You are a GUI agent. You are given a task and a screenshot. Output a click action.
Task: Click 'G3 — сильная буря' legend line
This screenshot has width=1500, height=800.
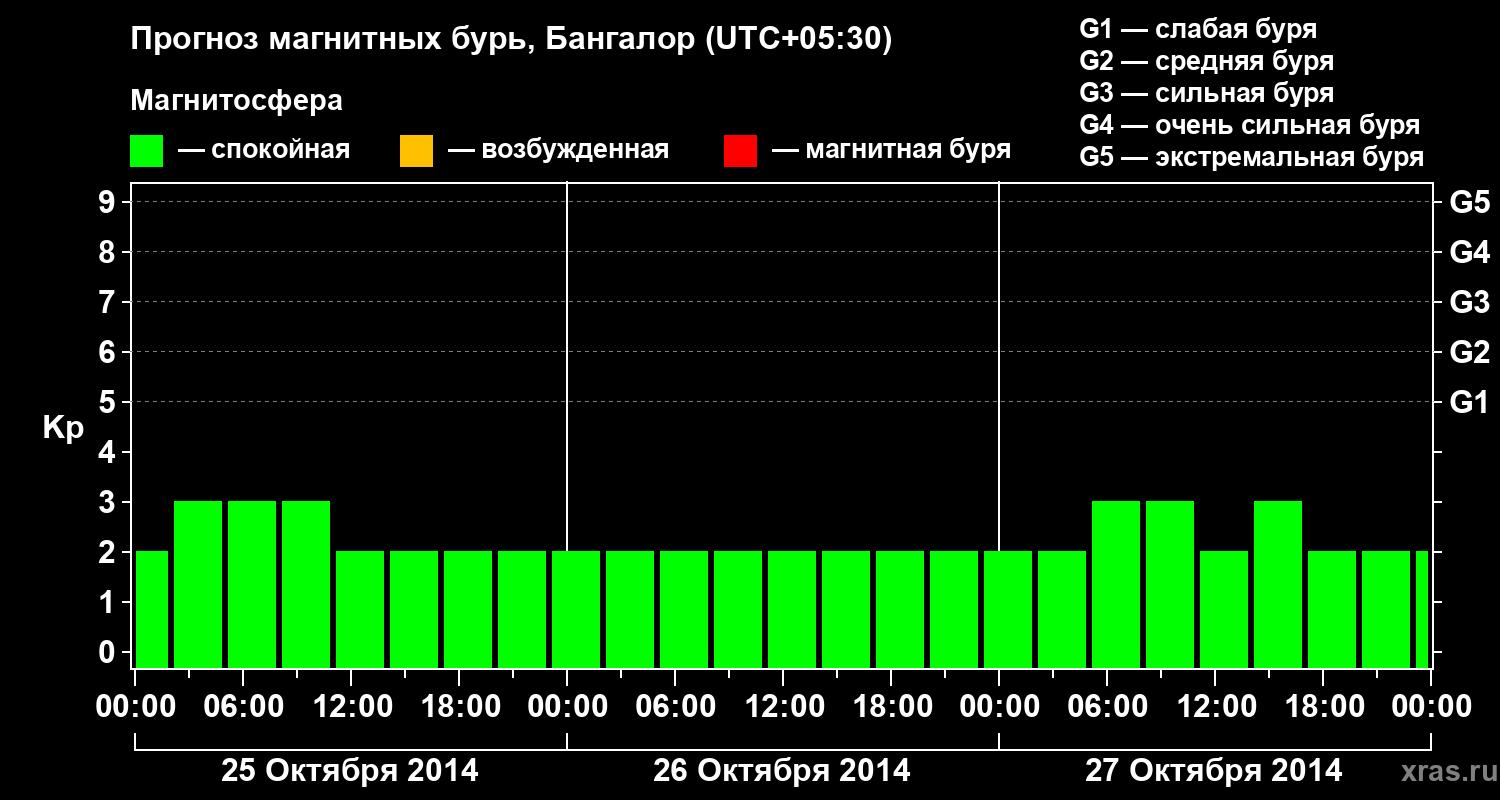1206,93
